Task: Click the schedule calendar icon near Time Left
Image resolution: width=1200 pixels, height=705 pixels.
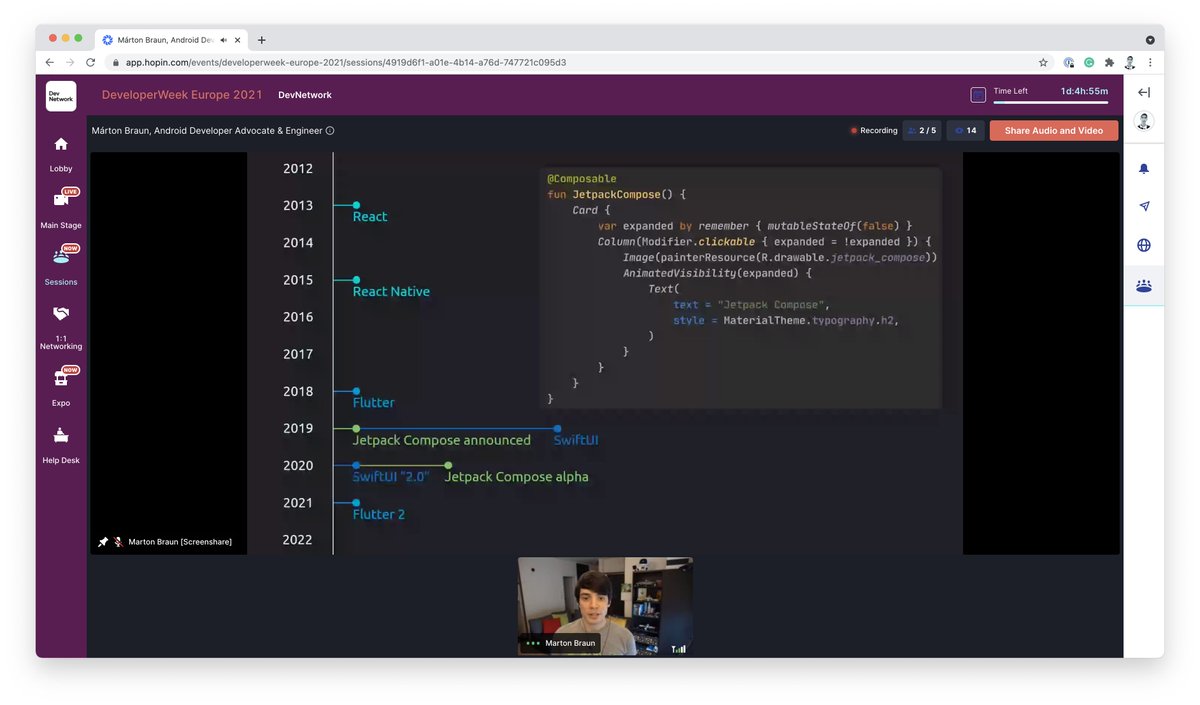Action: coord(978,95)
